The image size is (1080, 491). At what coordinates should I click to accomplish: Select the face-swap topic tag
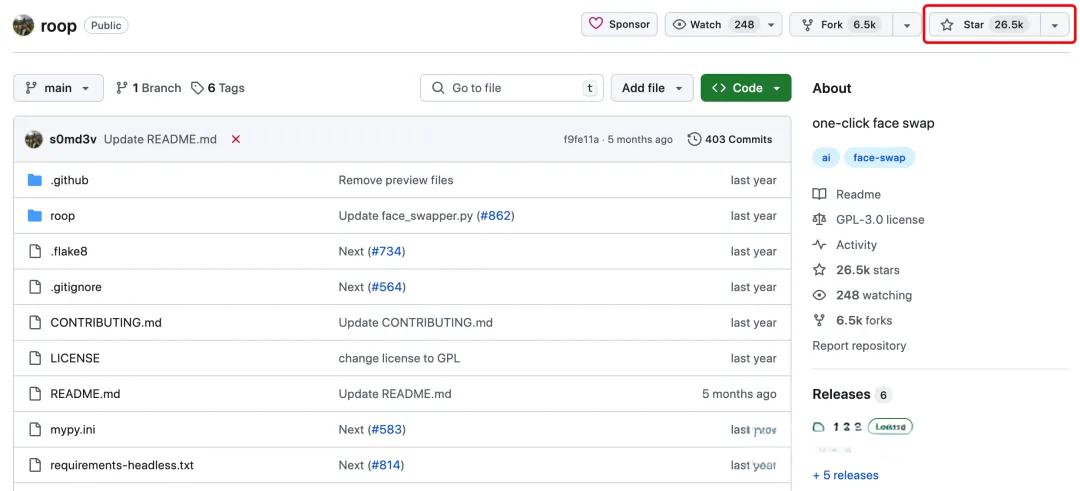coord(880,158)
